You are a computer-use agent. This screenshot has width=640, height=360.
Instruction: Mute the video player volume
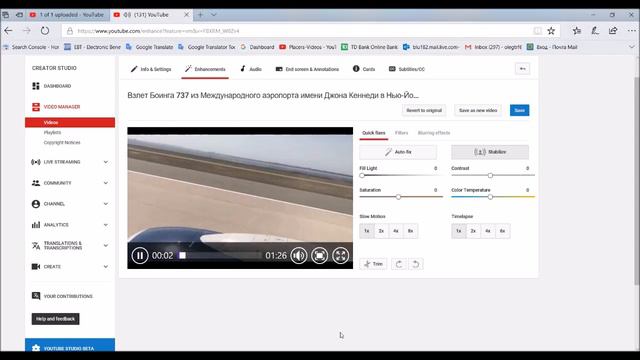pos(299,256)
